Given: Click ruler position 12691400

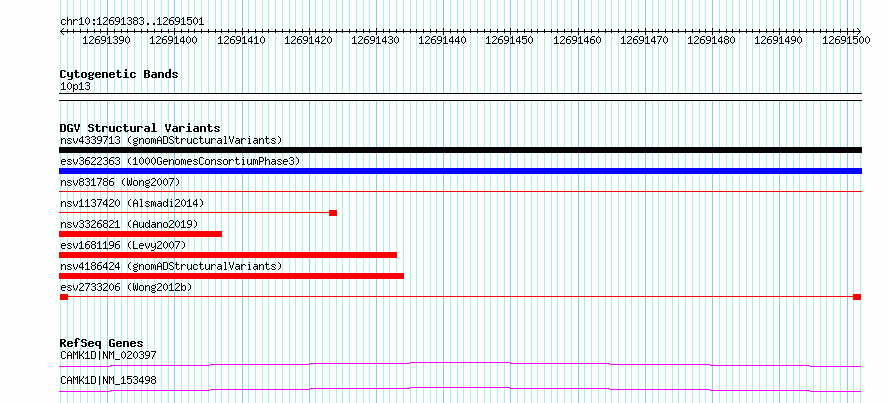Looking at the screenshot, I should tap(173, 40).
